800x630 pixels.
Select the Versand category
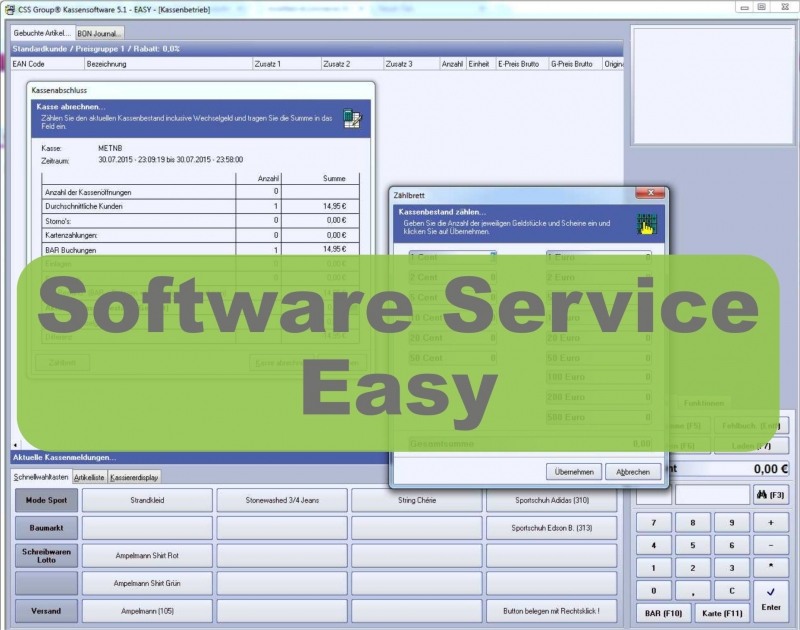tap(46, 611)
